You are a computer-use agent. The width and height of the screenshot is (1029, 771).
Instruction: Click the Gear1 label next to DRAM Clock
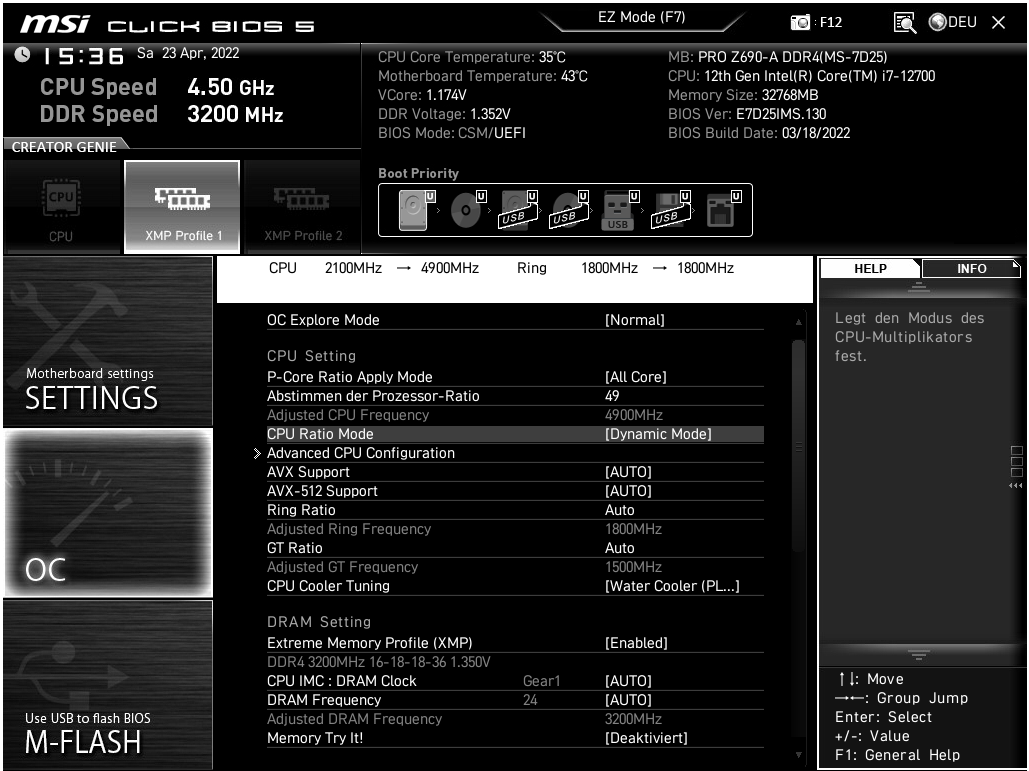(x=541, y=682)
